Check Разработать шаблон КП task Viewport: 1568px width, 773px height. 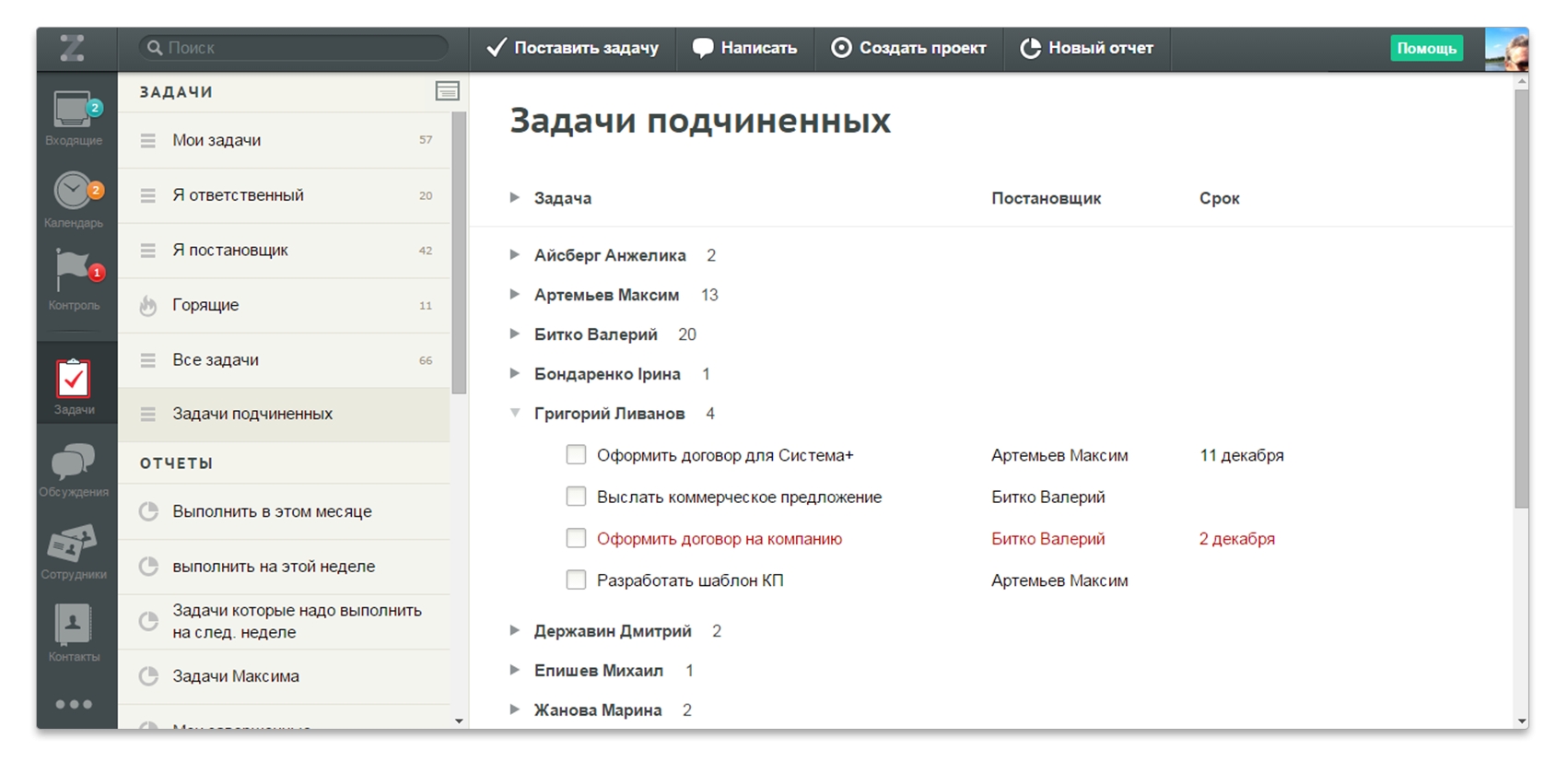pyautogui.click(x=576, y=580)
